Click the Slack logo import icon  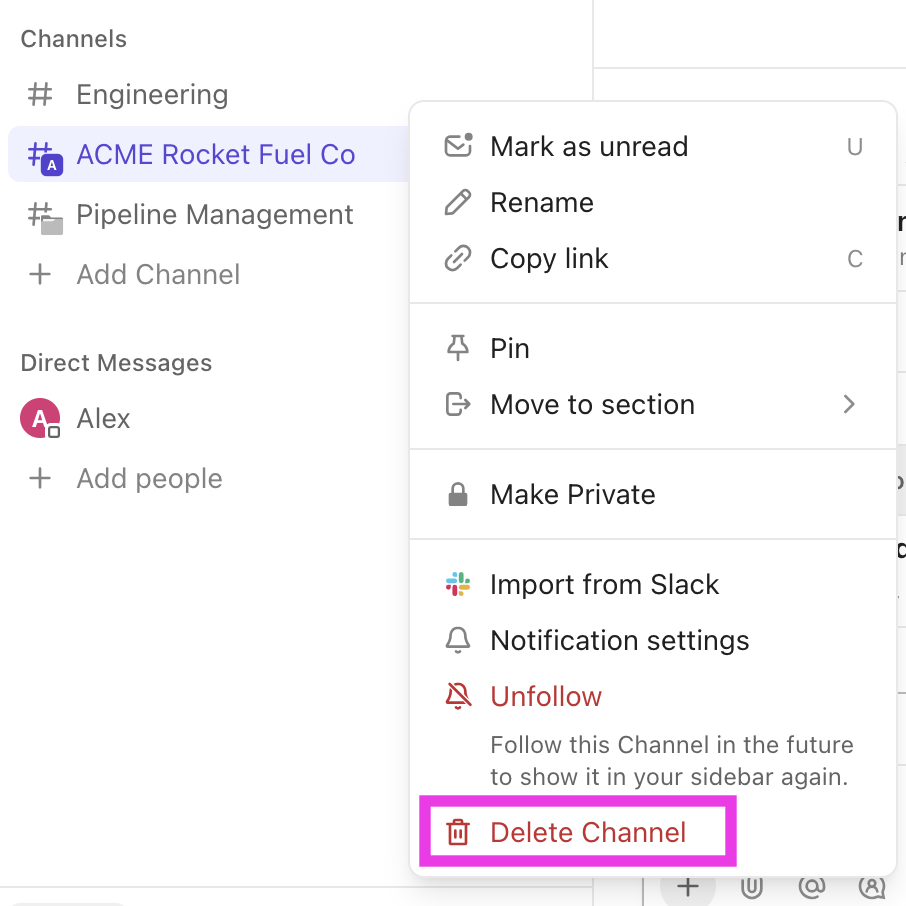click(x=458, y=585)
